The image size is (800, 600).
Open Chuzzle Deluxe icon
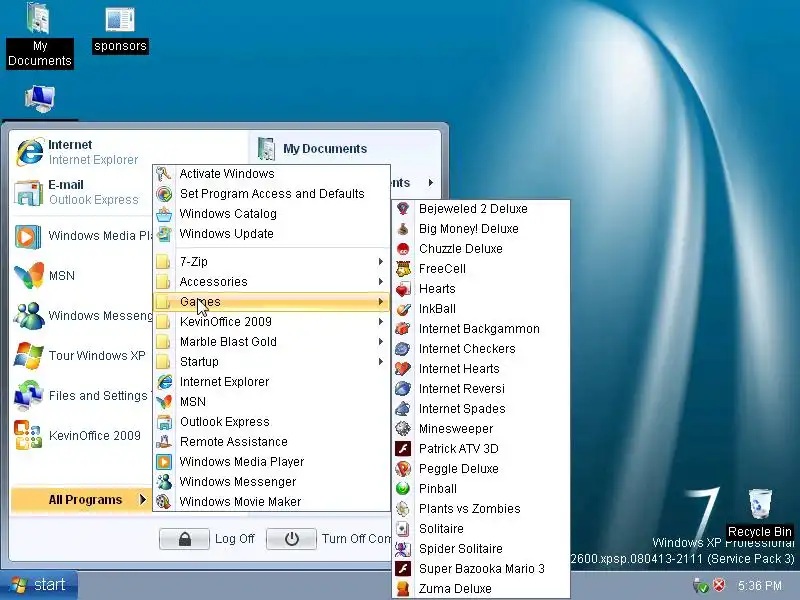point(403,248)
